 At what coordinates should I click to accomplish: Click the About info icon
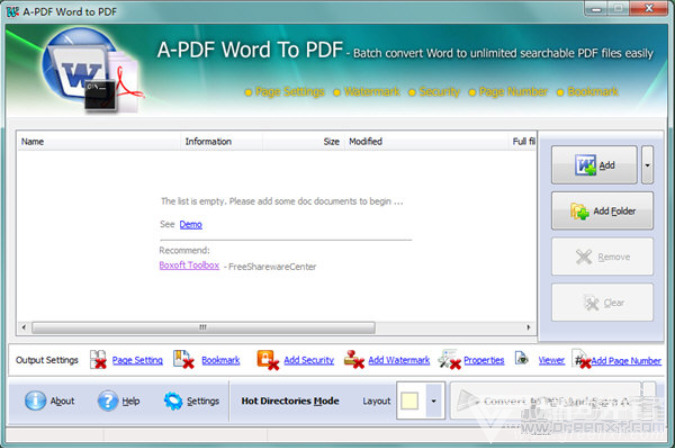point(35,401)
